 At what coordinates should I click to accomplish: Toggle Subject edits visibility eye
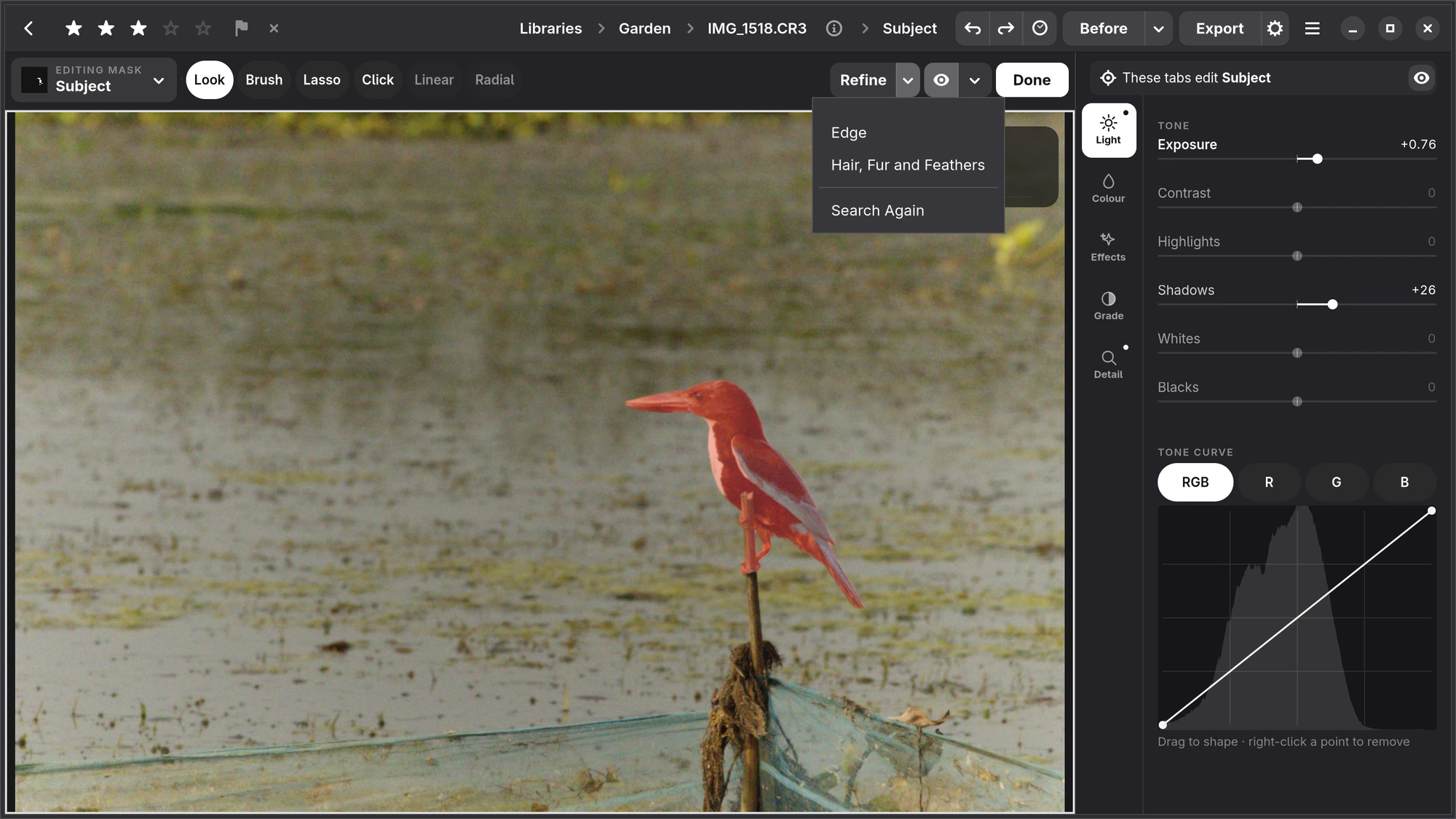click(x=1421, y=78)
